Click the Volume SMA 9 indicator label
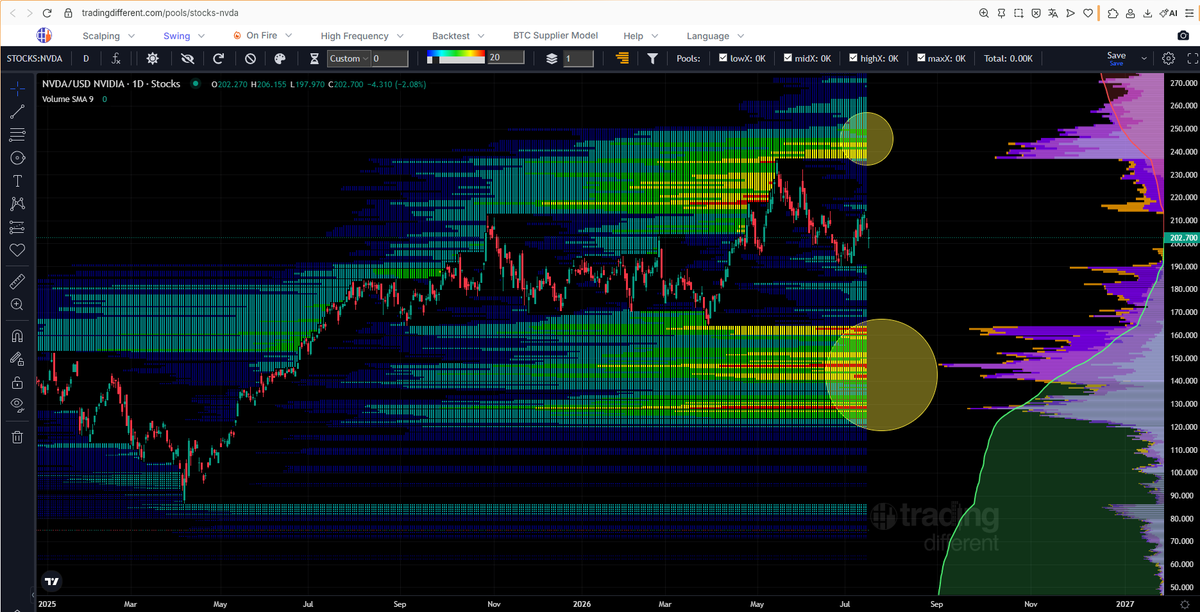The height and width of the screenshot is (612, 1200). pos(69,99)
